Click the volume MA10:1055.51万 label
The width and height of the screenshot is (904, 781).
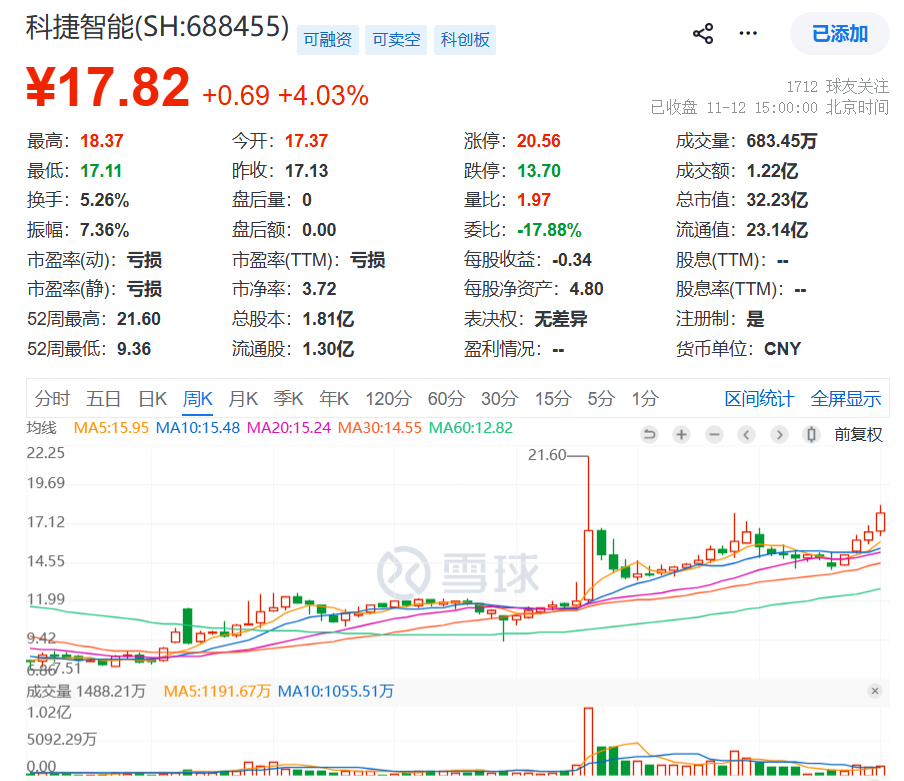pyautogui.click(x=336, y=691)
